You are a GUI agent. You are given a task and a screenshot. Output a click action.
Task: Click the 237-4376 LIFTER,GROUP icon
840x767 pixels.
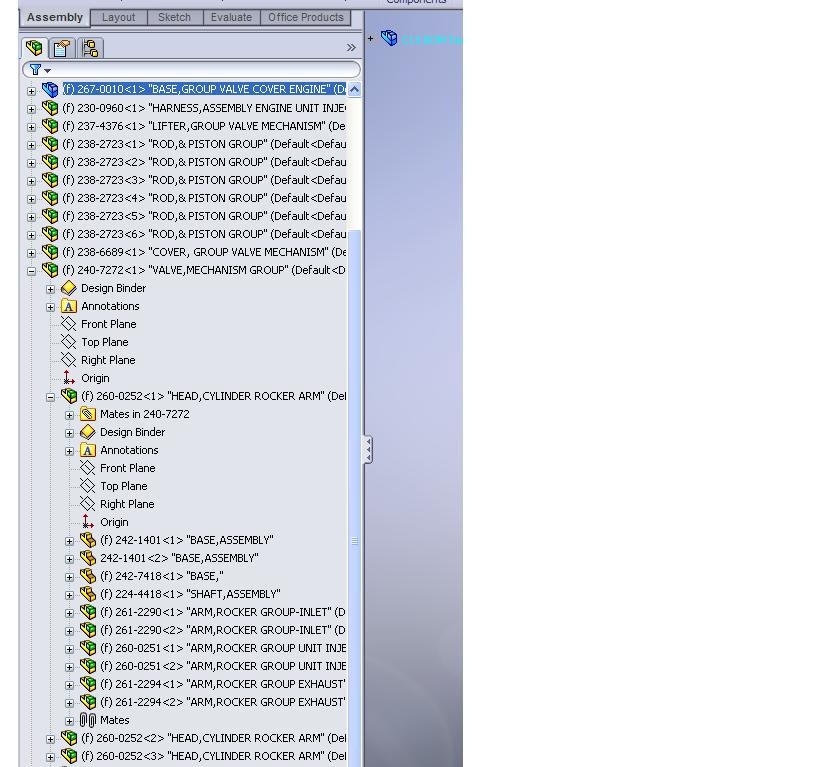(x=50, y=126)
